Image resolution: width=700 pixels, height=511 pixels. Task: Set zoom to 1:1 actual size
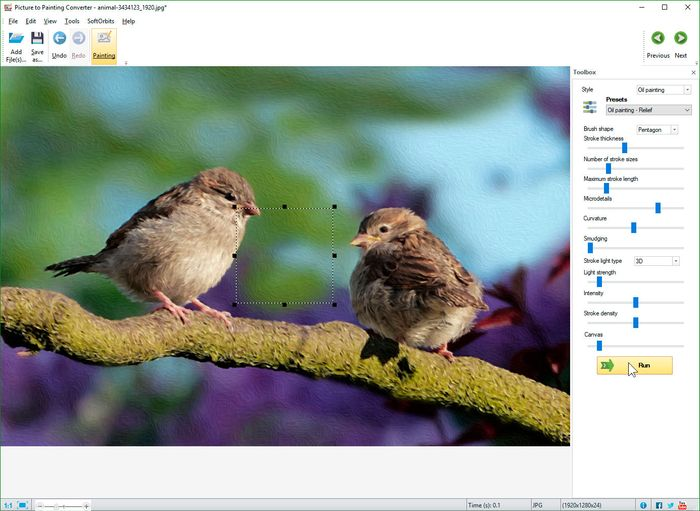pyautogui.click(x=8, y=505)
